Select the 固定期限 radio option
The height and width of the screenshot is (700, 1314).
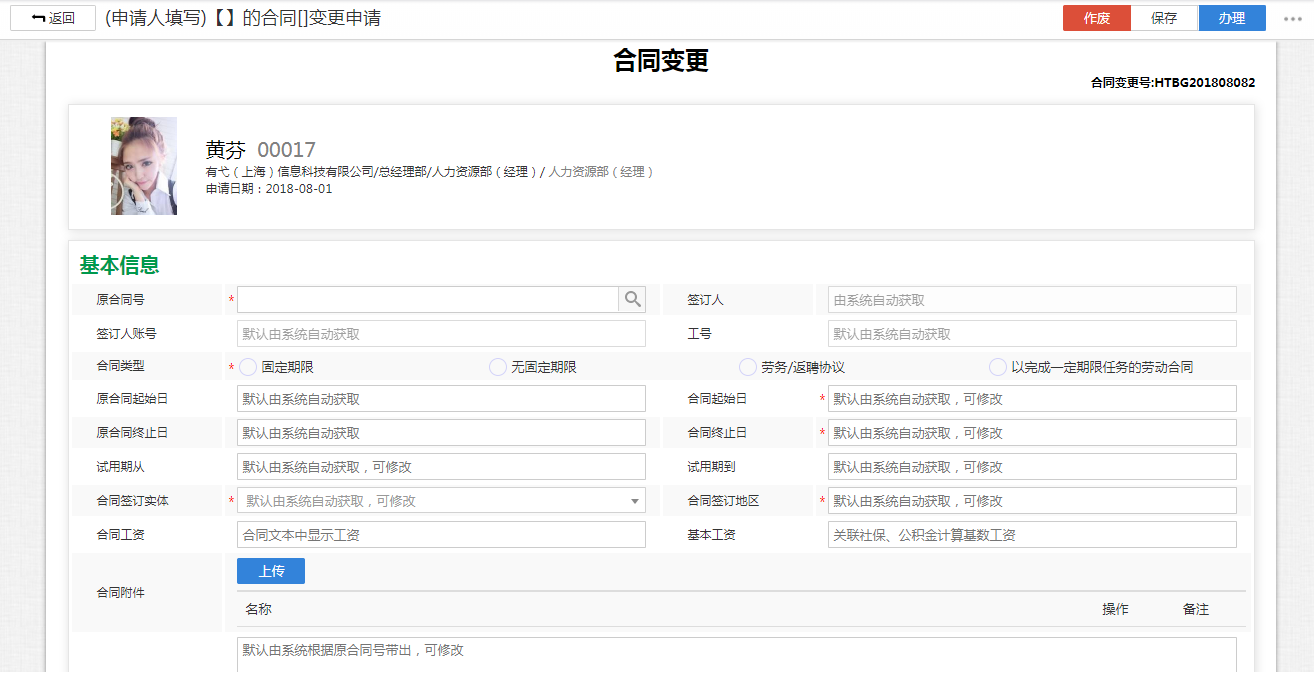248,367
